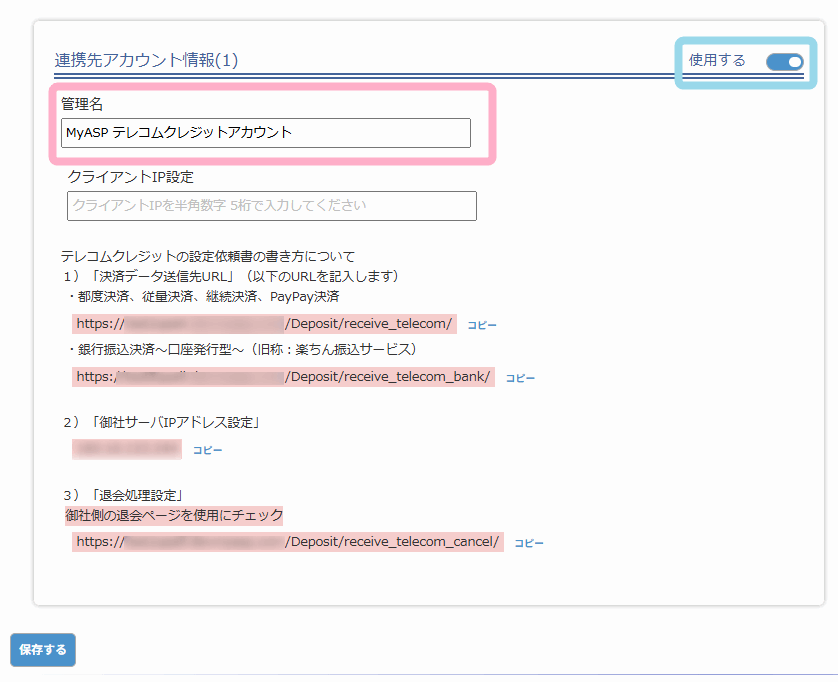The width and height of the screenshot is (838, 682).
Task: Select the /Deposit/receive_telecom/ URL text
Action: 264,324
